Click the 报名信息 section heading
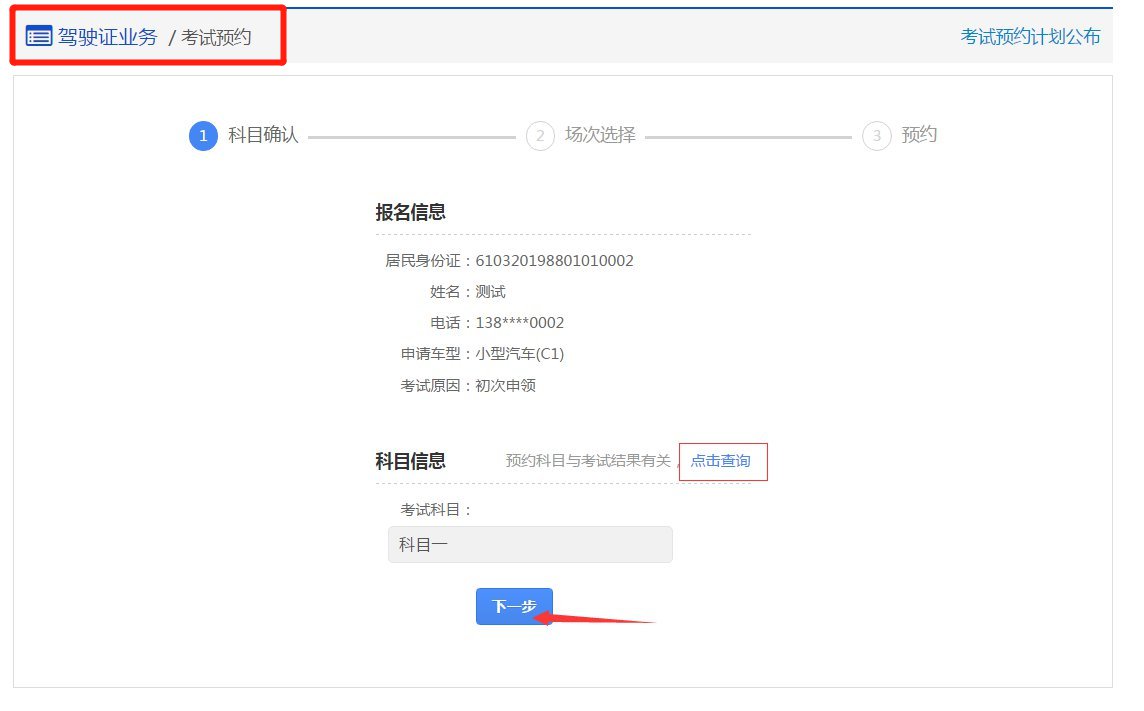Screen dimensions: 1144x711 pyautogui.click(x=410, y=212)
